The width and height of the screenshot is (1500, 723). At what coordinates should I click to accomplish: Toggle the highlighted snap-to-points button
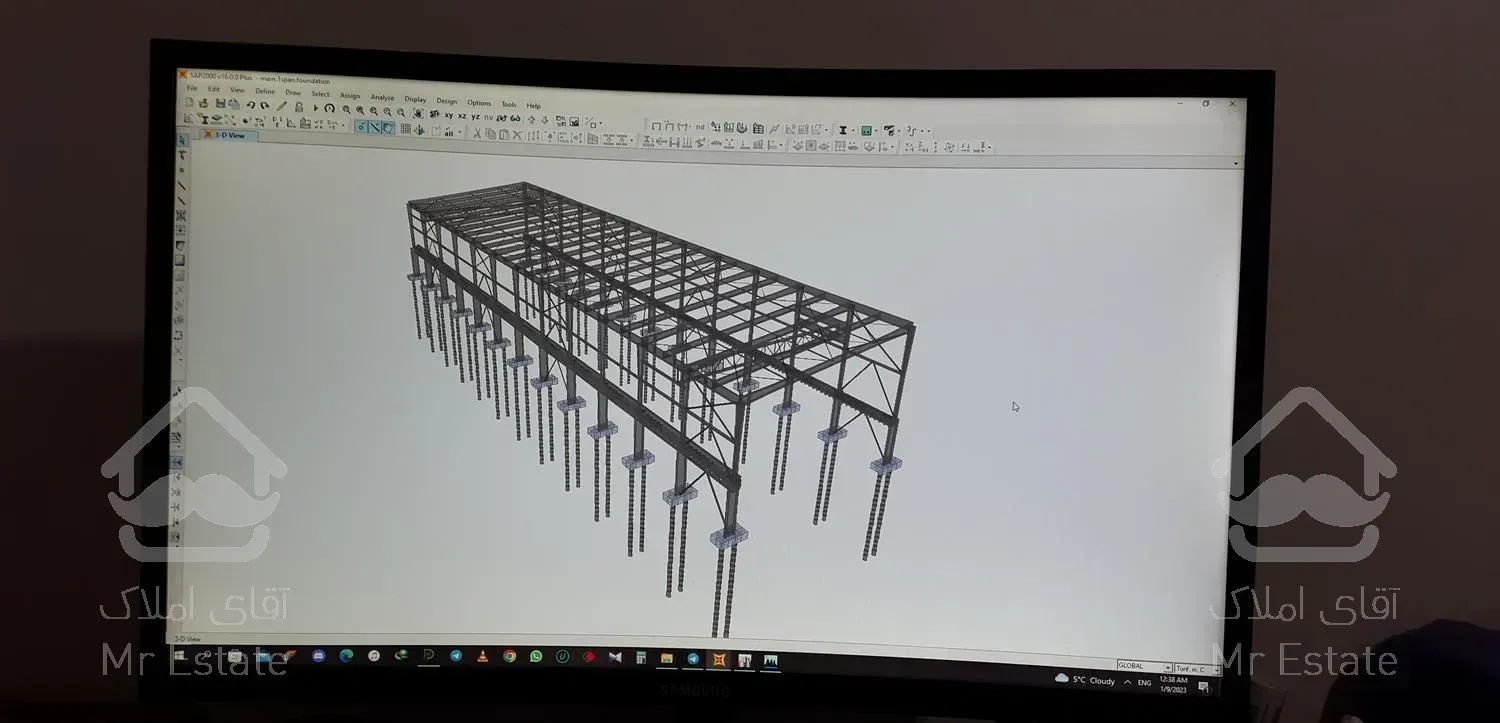click(x=361, y=127)
